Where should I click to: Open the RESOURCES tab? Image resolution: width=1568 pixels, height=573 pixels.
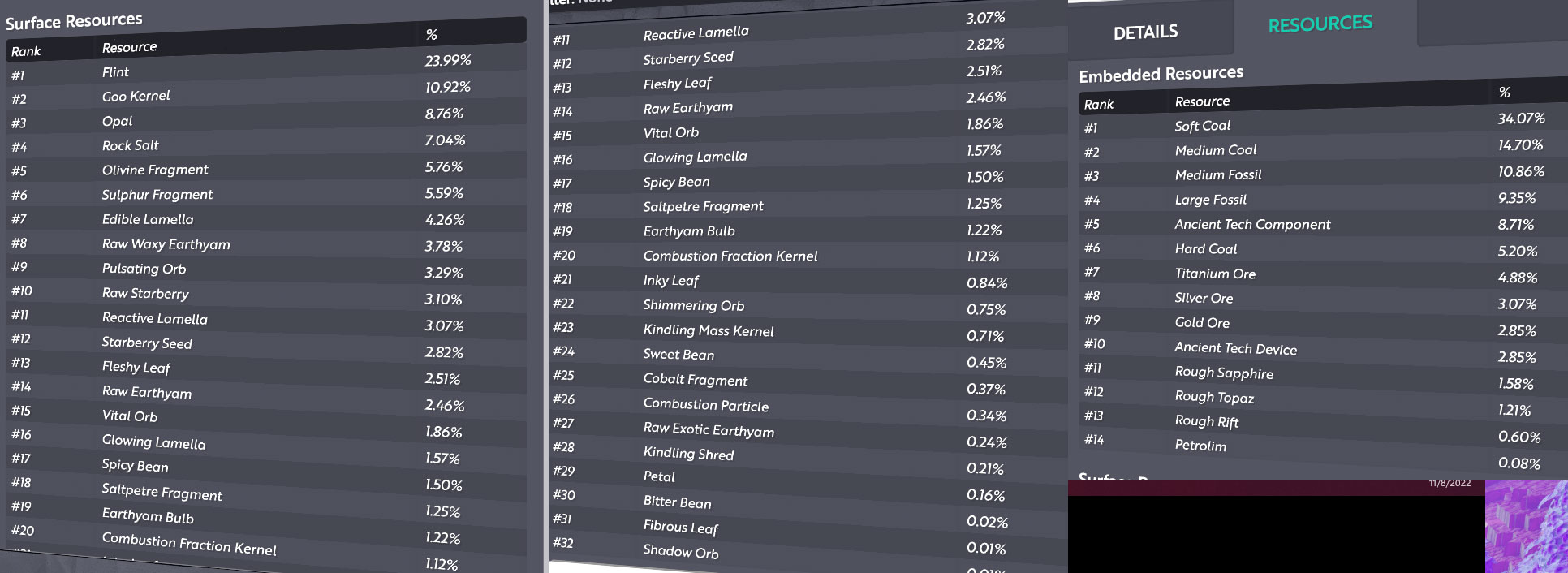pos(1320,24)
